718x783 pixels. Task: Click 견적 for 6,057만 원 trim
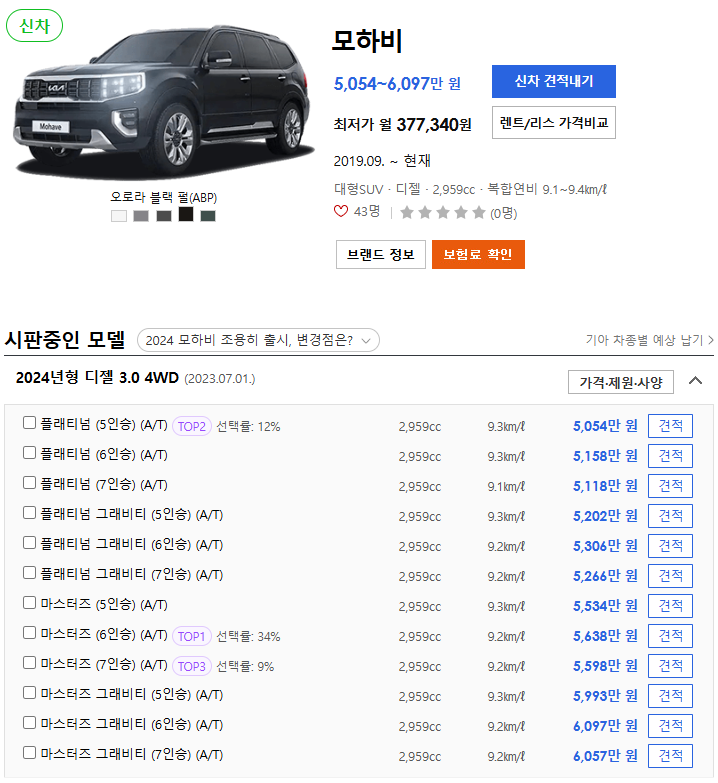coord(670,756)
